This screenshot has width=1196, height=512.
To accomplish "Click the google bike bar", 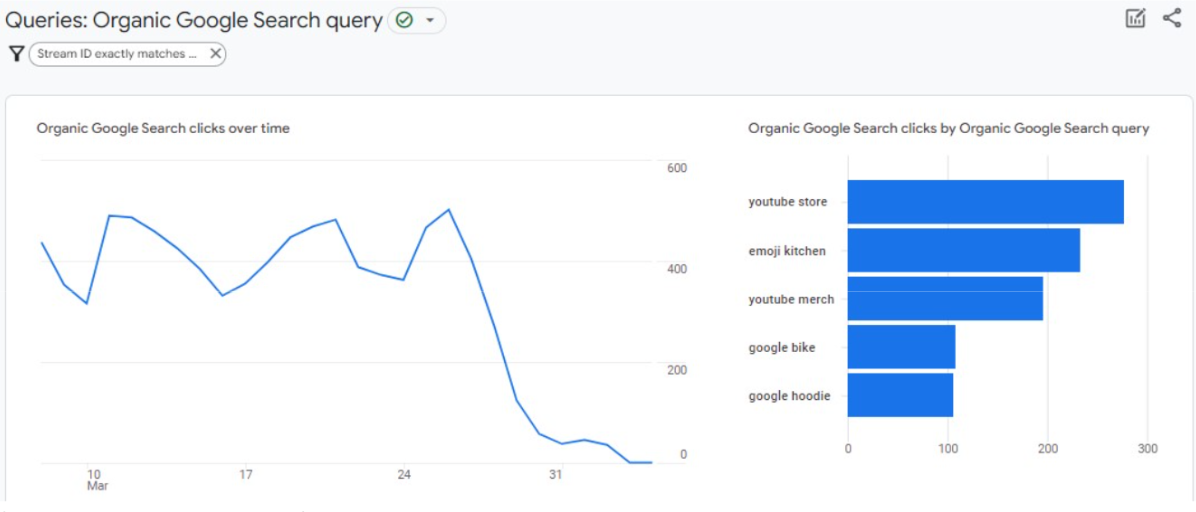I will tap(901, 347).
